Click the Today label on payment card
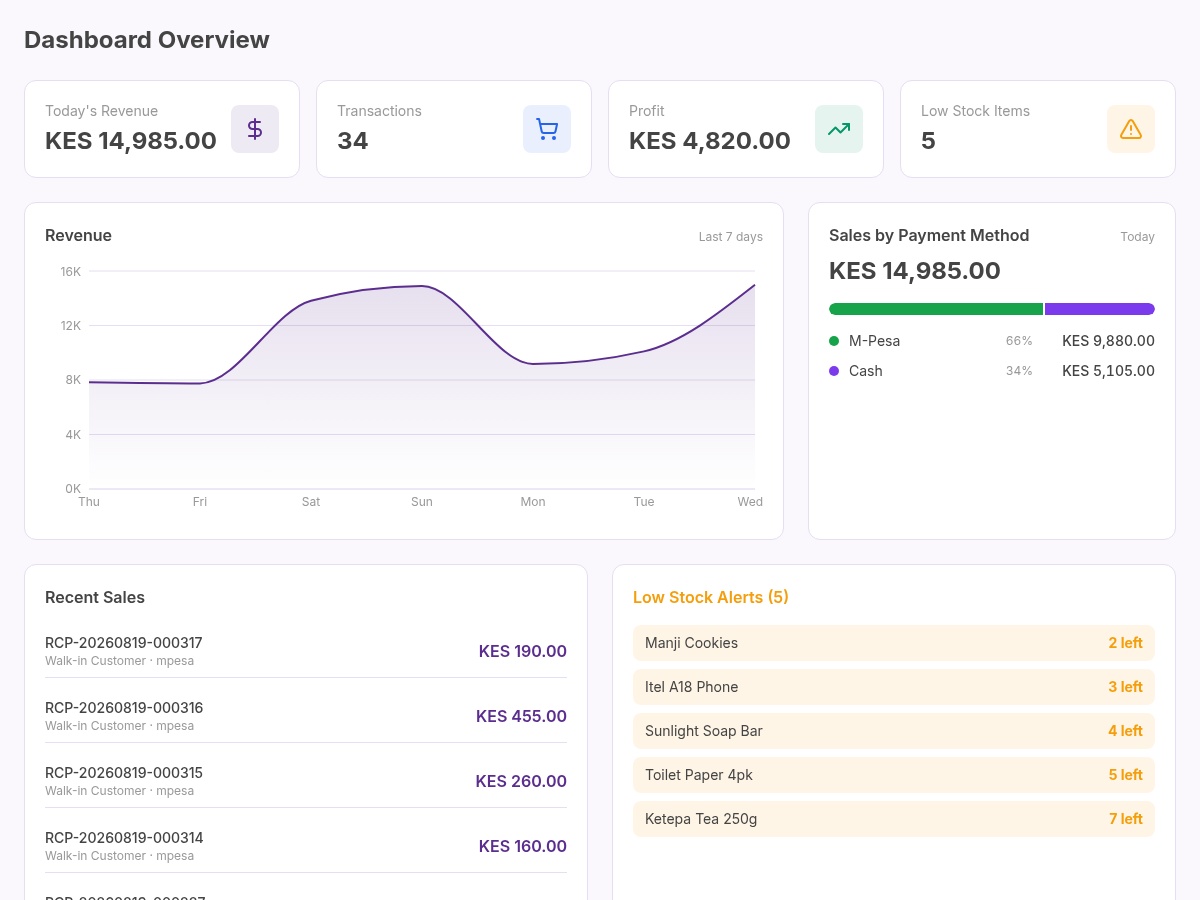1200x900 pixels. click(x=1137, y=237)
